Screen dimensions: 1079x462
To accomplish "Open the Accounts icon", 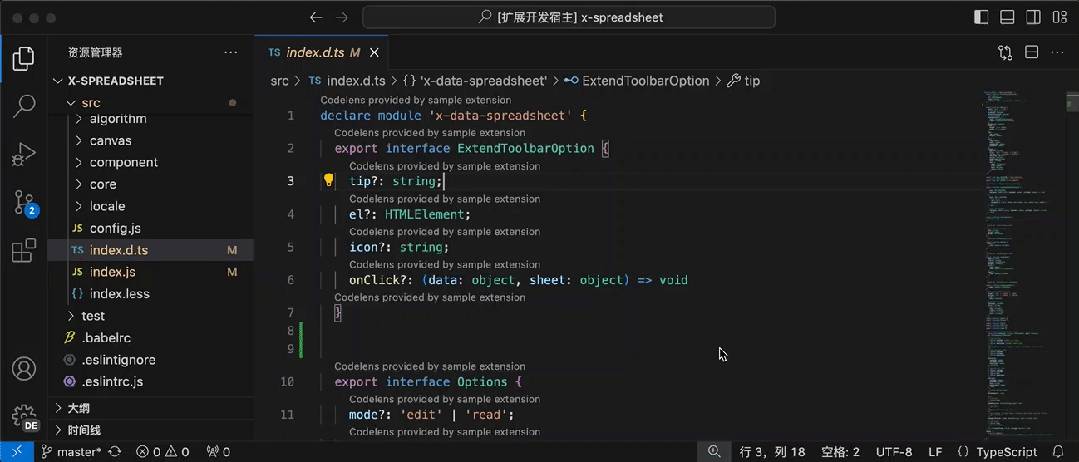I will pyautogui.click(x=23, y=369).
